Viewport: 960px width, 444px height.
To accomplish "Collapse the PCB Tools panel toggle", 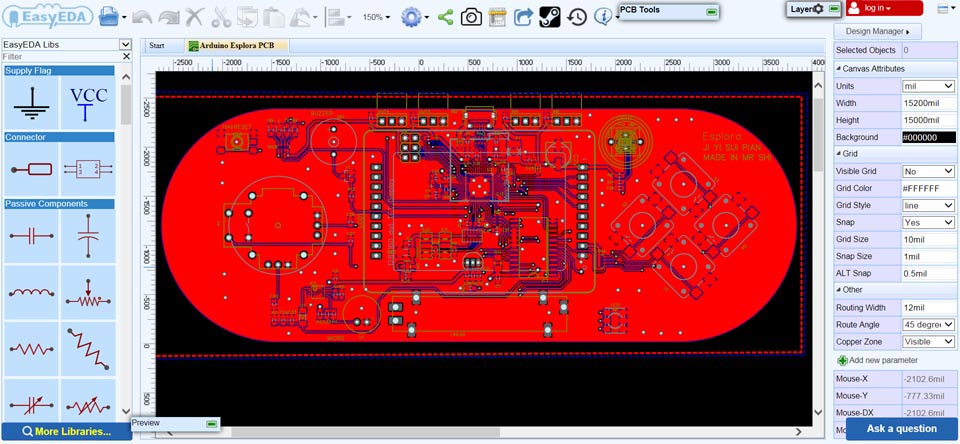I will point(710,12).
